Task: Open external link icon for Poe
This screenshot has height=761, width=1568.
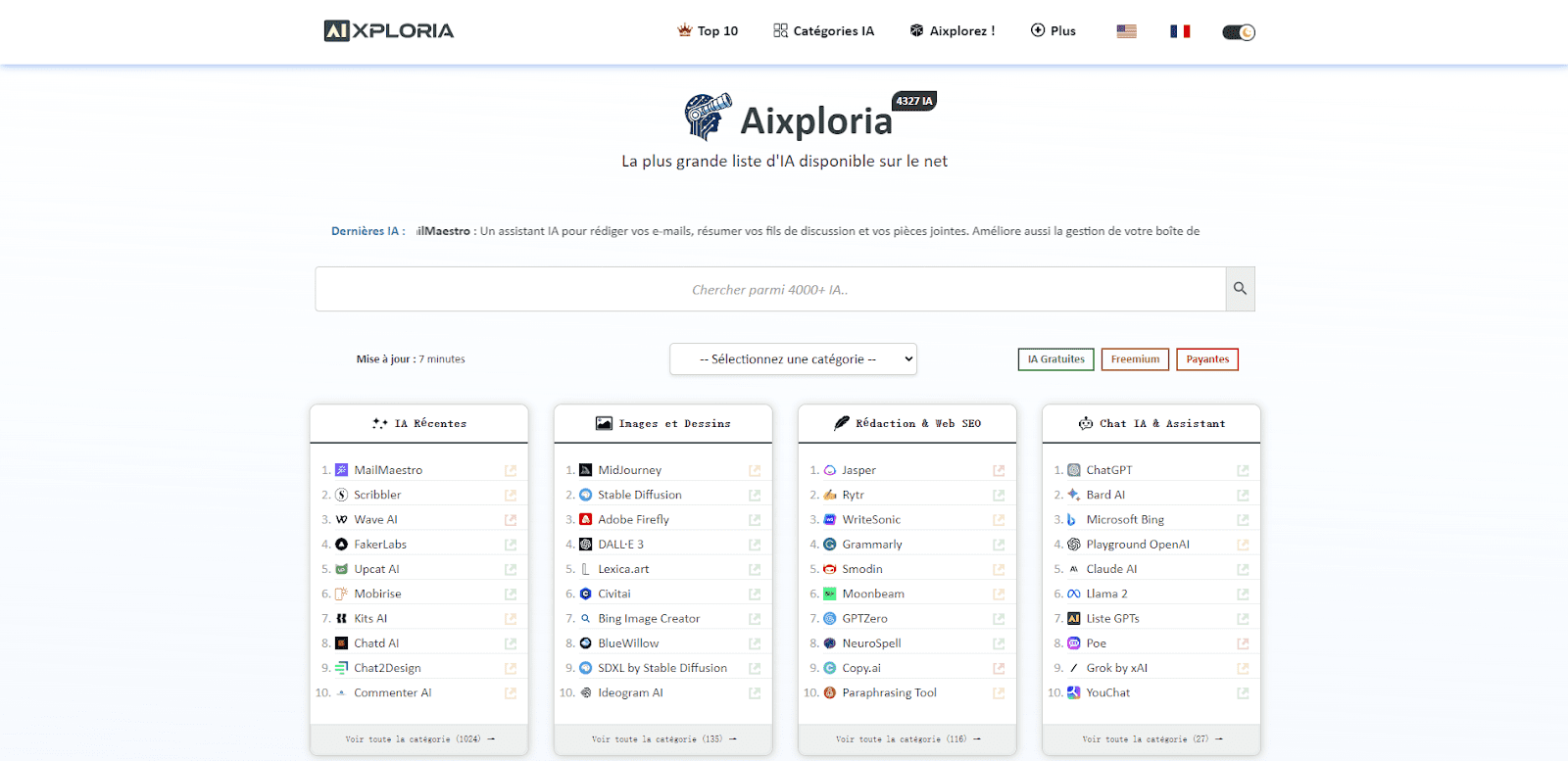Action: [x=1243, y=643]
